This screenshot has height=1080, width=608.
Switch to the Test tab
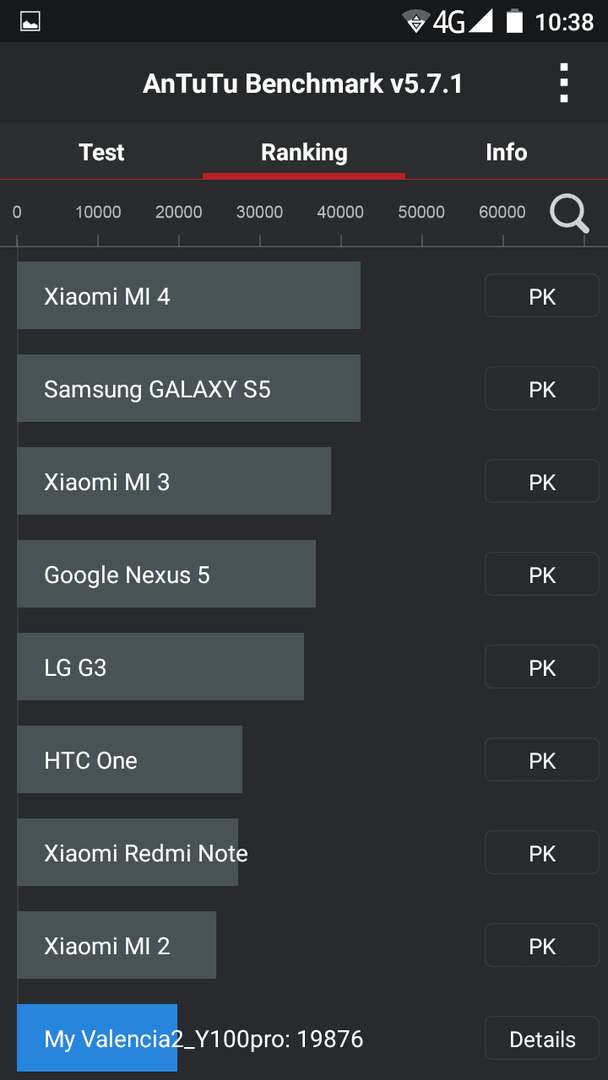coord(101,152)
